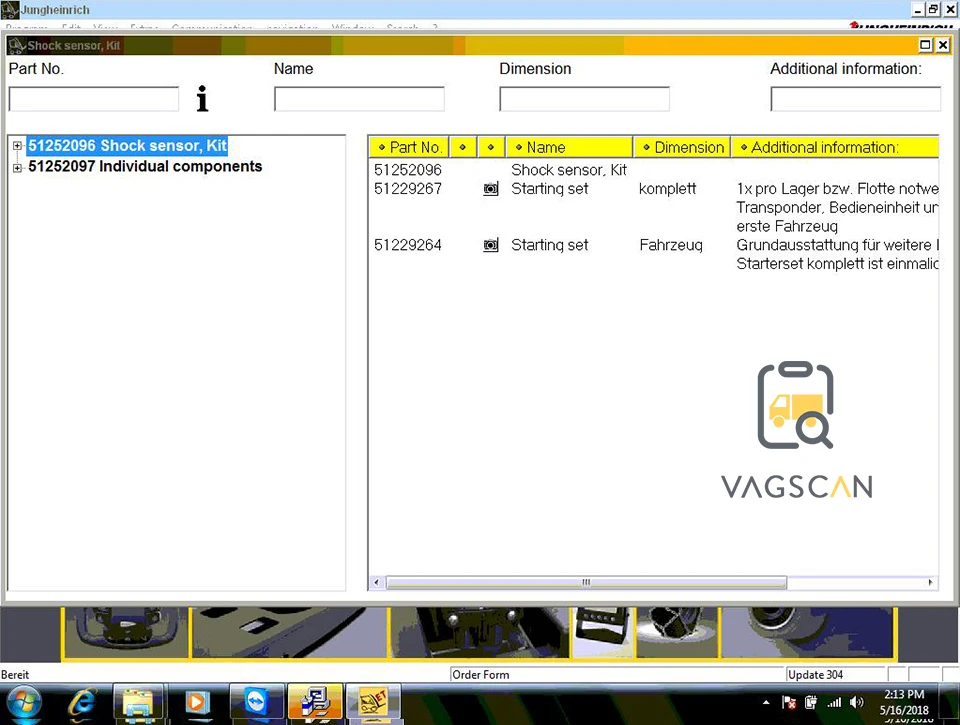Click the Additional information search input field
The image size is (960, 725).
[855, 99]
